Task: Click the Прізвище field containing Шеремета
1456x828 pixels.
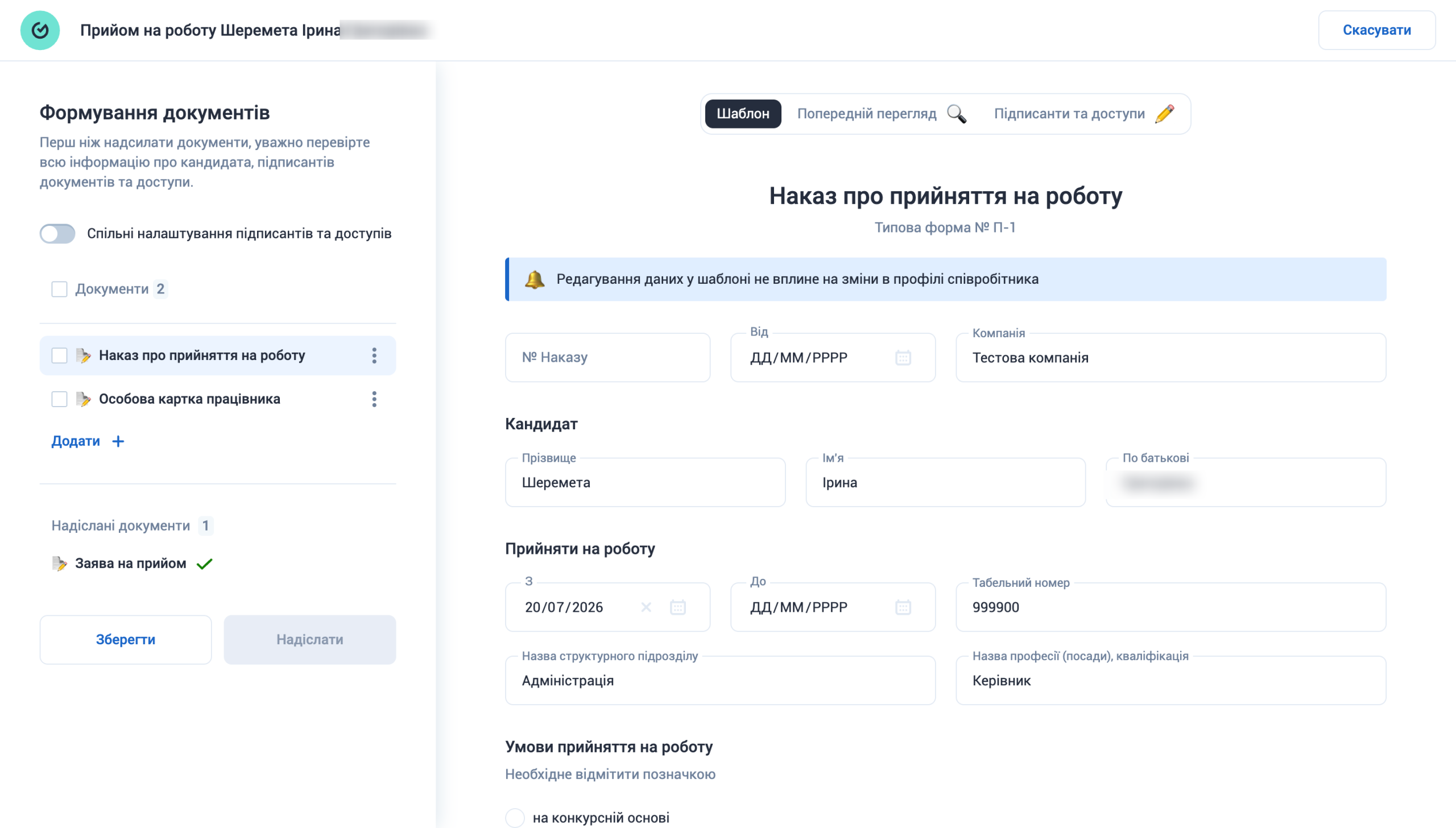Action: tap(645, 482)
